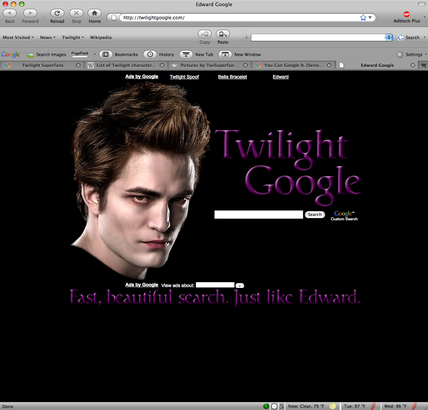The height and width of the screenshot is (410, 428).
Task: Close the Twilight Superfans tab
Action: [78, 65]
